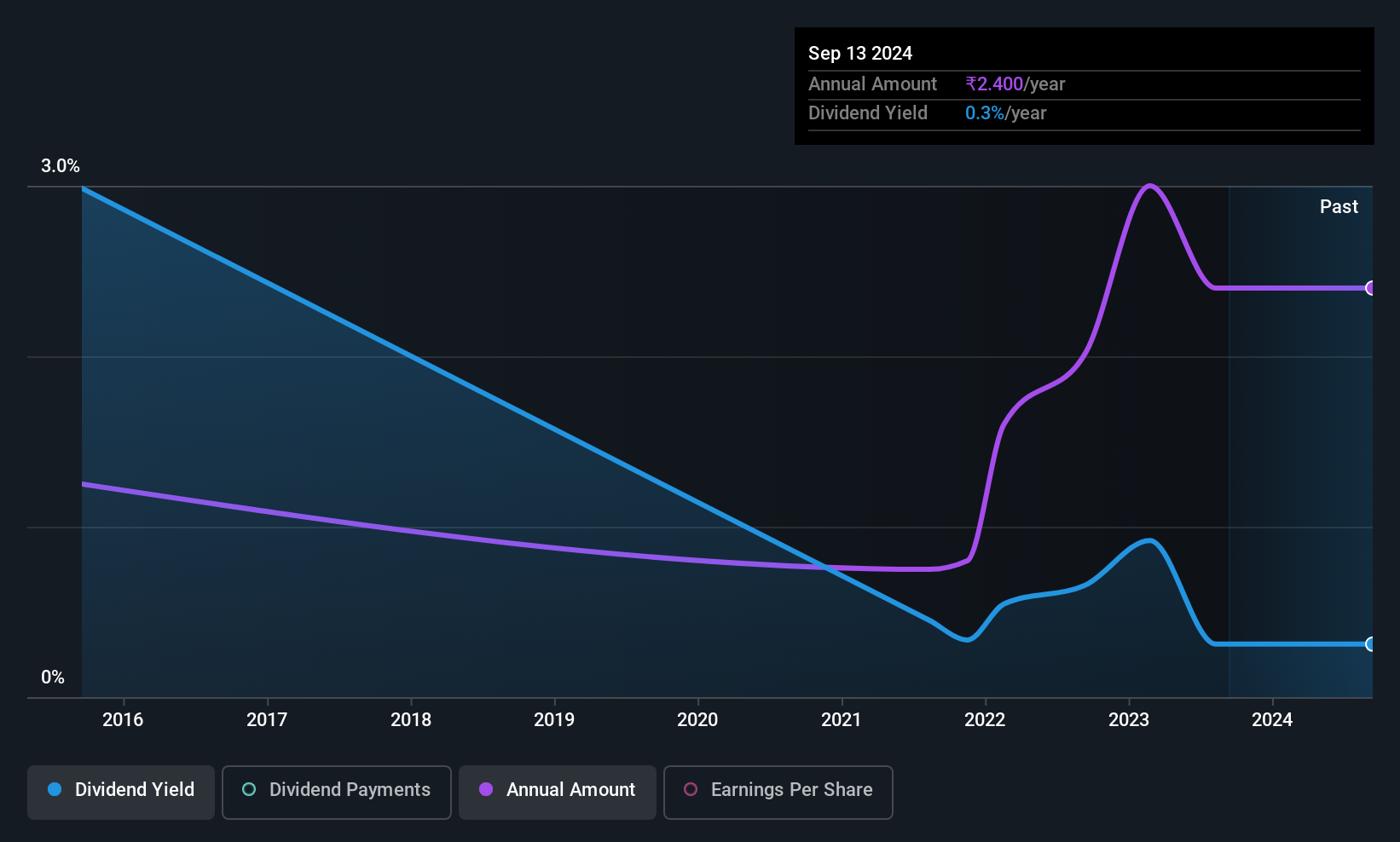Select the purple Annual Amount endpoint marker
1400x842 pixels.
point(1370,288)
